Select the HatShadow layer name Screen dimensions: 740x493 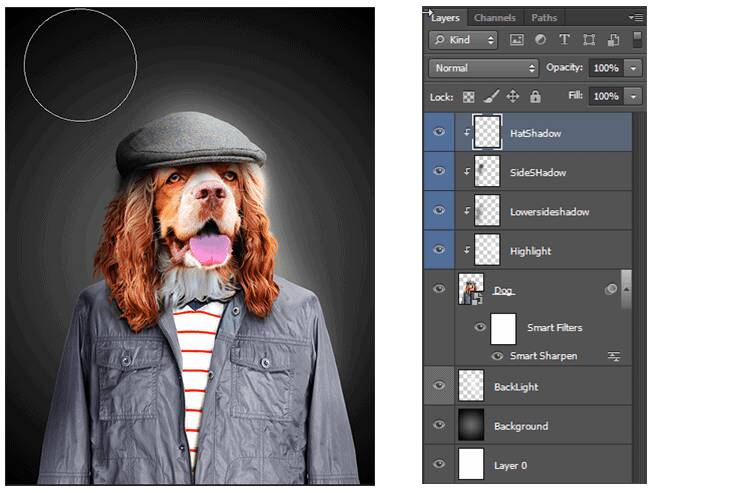[535, 134]
